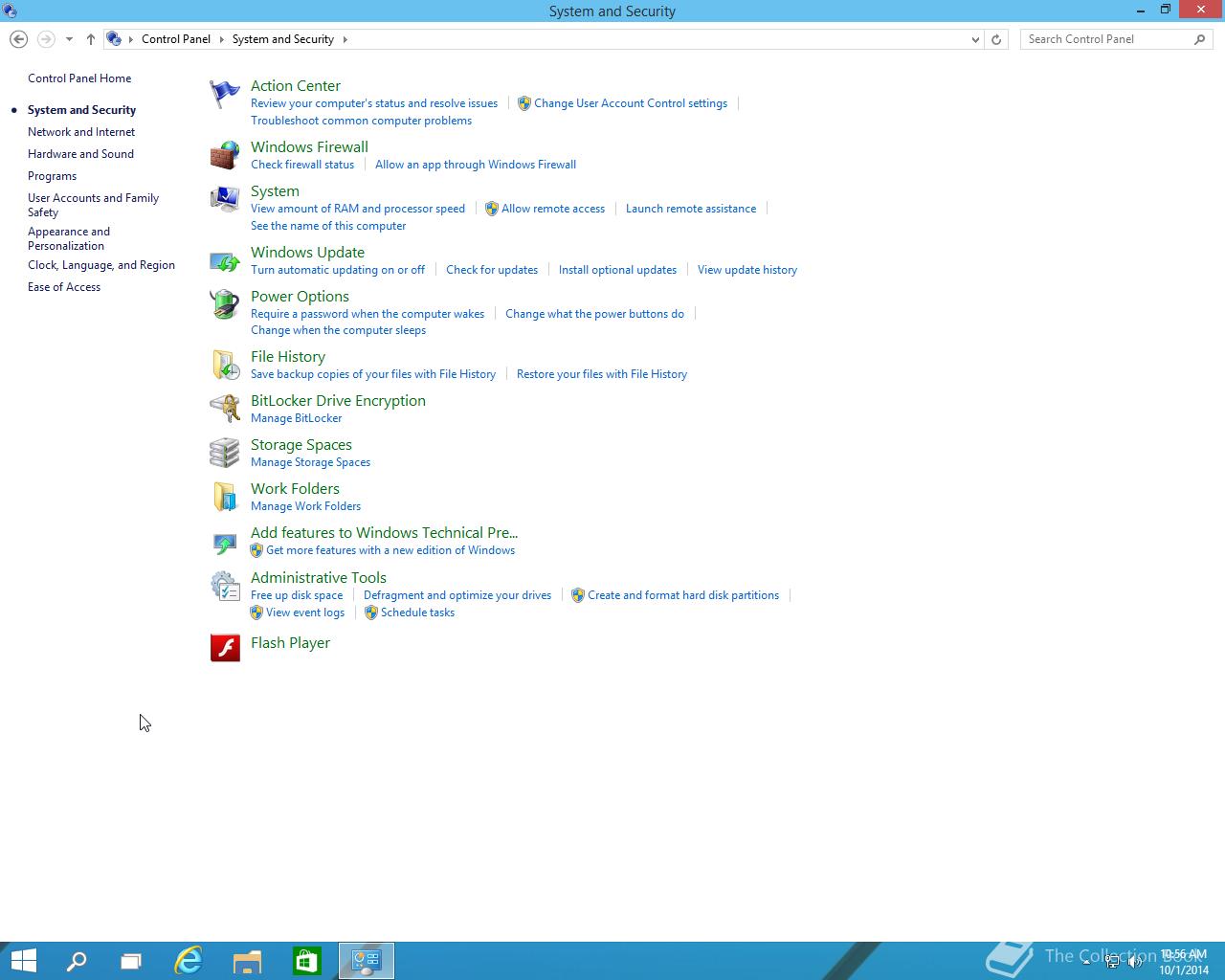Click Change User Account Control settings
Viewport: 1225px width, 980px height.
(x=631, y=103)
